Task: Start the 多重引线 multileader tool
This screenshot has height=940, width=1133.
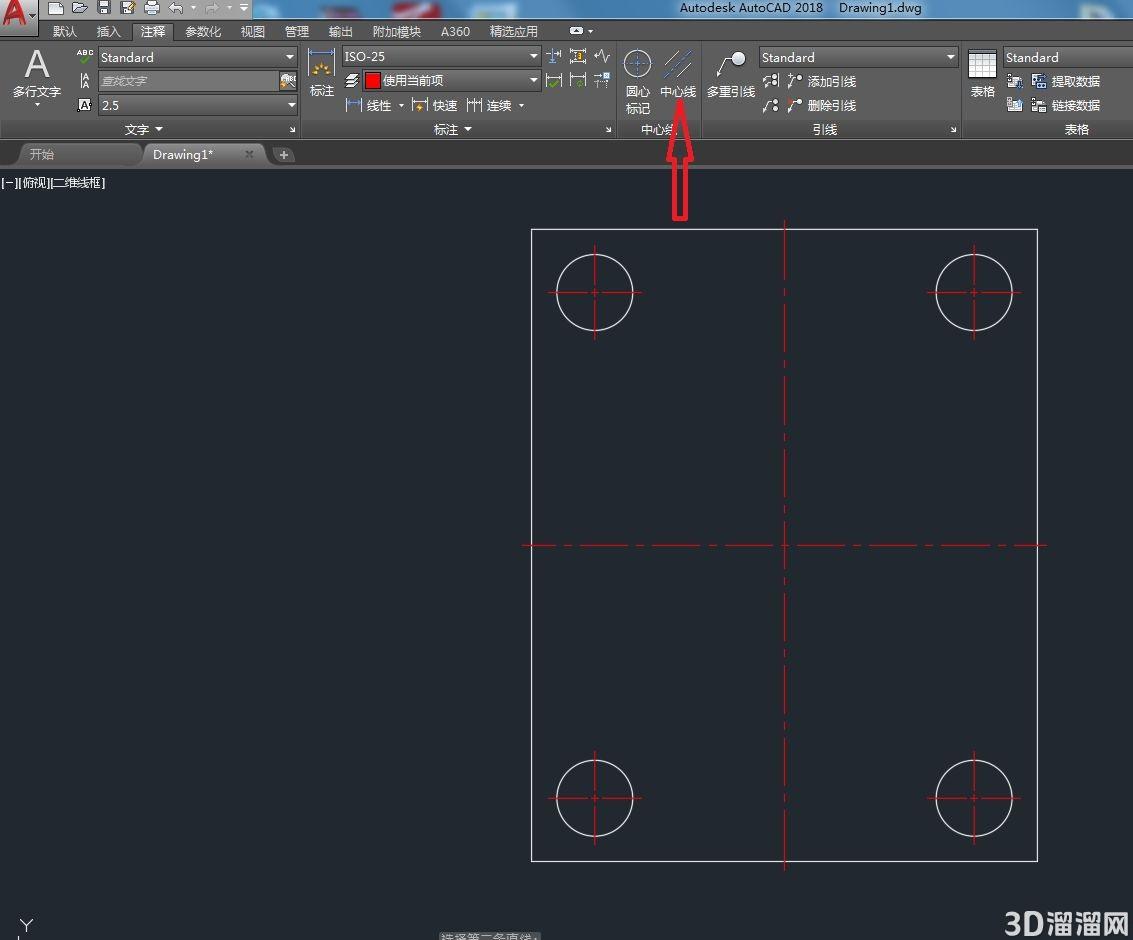Action: point(731,73)
